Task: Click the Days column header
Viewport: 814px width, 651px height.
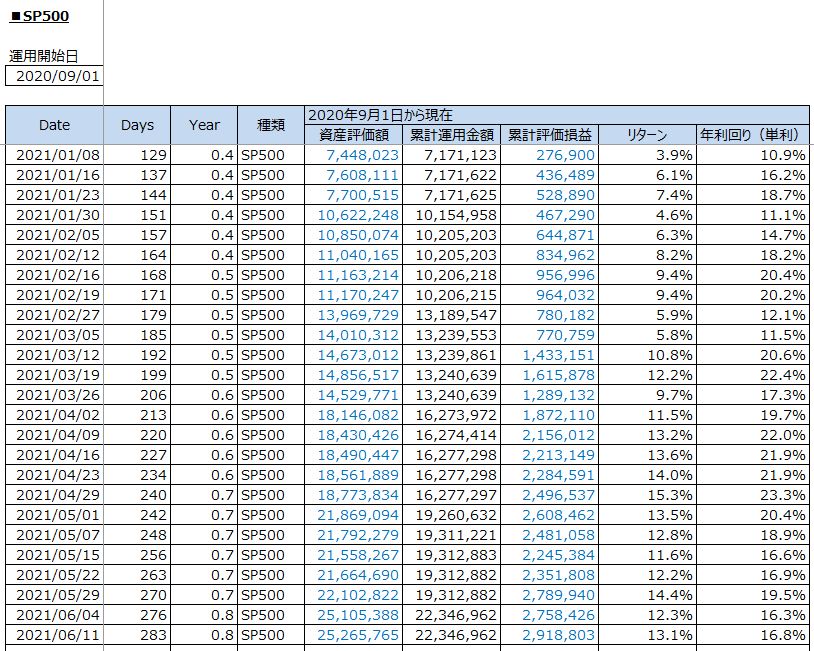Action: pos(137,125)
